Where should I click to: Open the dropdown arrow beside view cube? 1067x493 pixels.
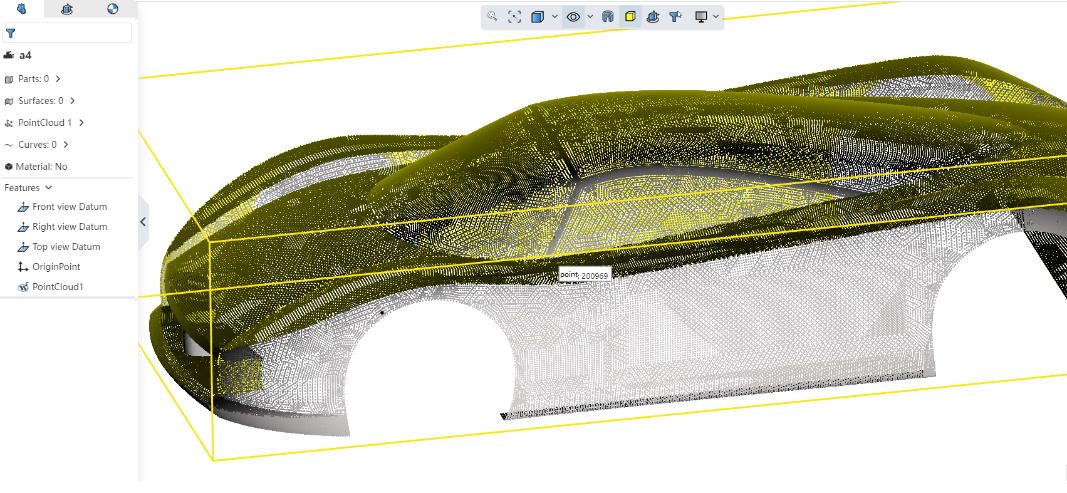(555, 17)
